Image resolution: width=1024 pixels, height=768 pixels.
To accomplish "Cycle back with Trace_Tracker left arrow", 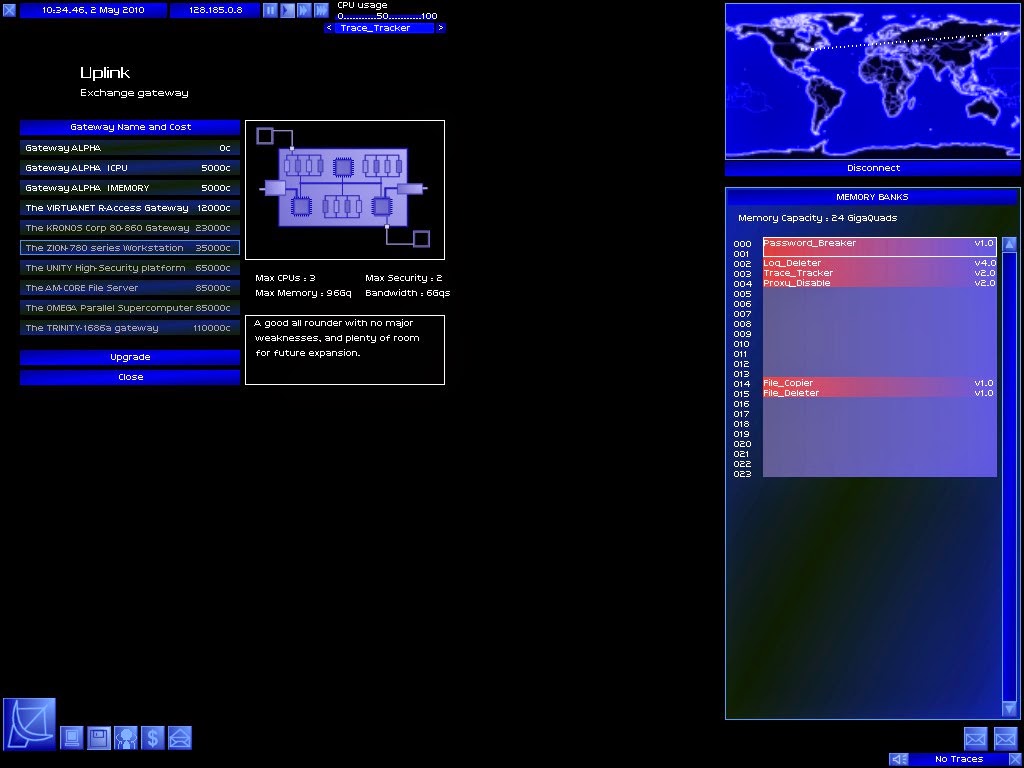I will (x=328, y=27).
